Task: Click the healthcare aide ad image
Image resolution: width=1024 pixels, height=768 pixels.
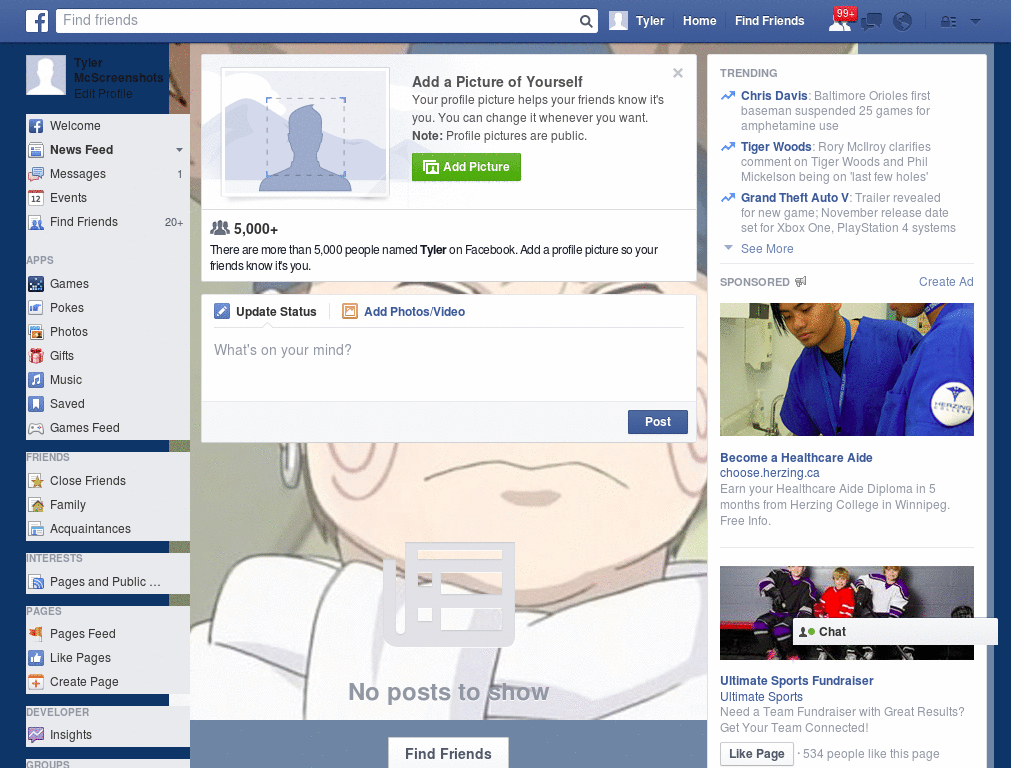Action: (x=846, y=370)
